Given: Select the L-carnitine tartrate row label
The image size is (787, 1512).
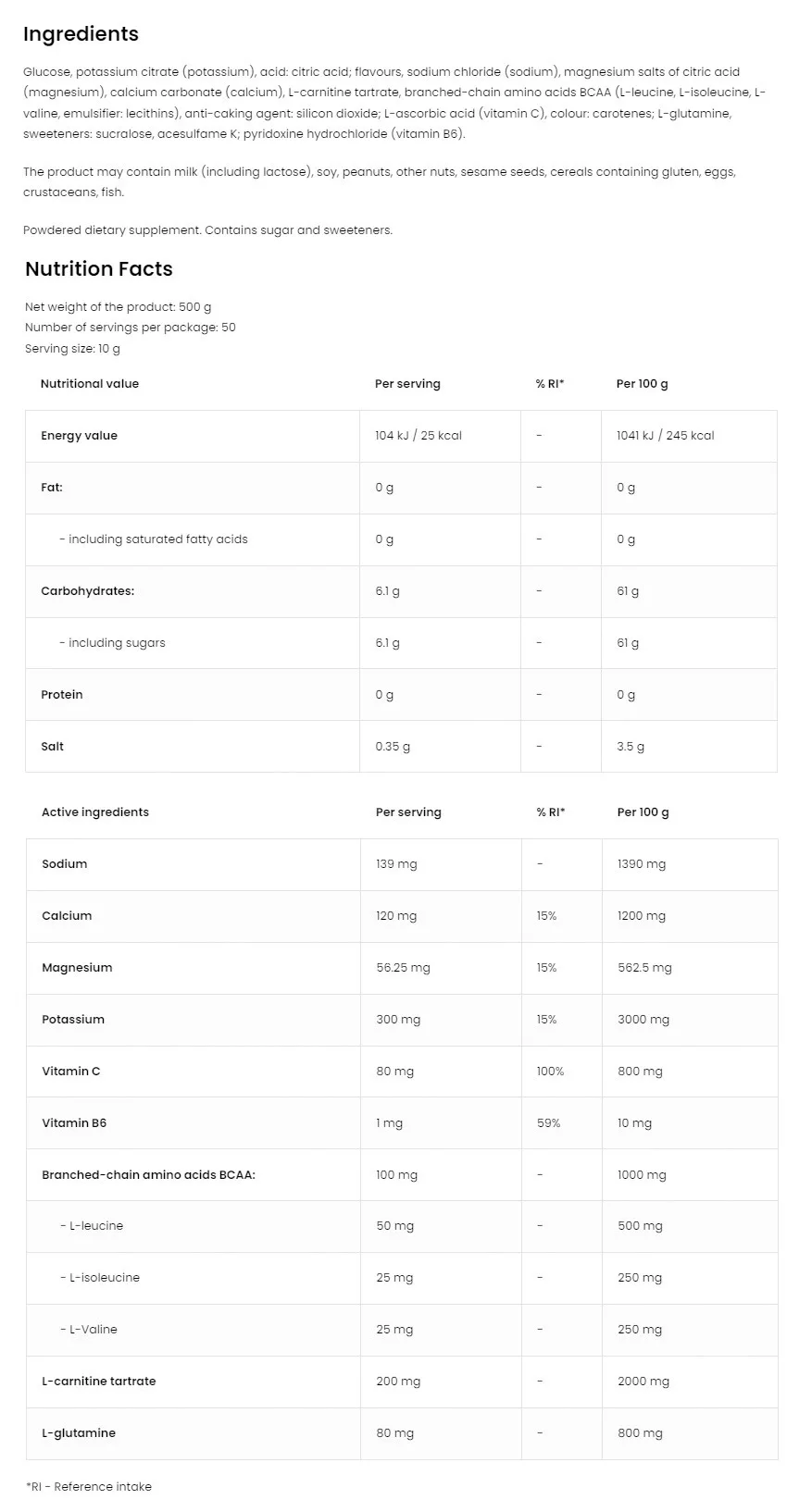Looking at the screenshot, I should tap(99, 1382).
